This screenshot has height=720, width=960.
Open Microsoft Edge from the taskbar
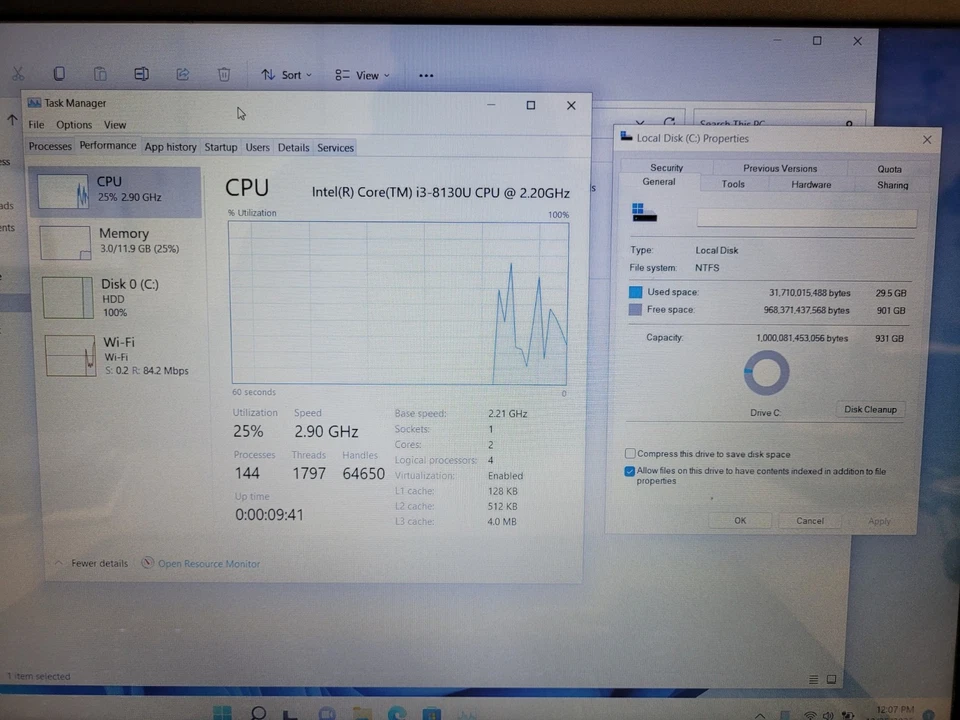397,713
